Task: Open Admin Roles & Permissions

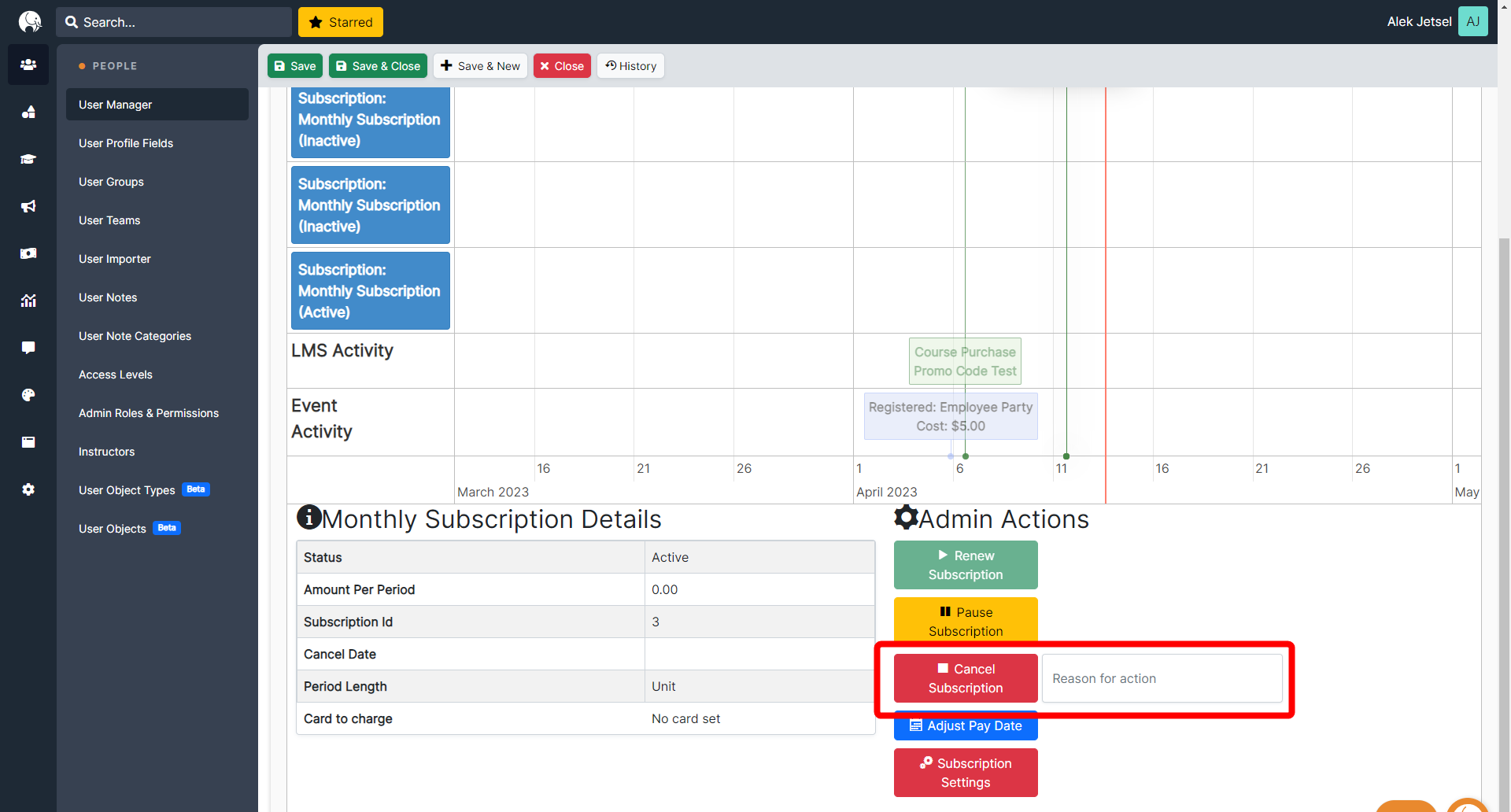Action: point(157,413)
